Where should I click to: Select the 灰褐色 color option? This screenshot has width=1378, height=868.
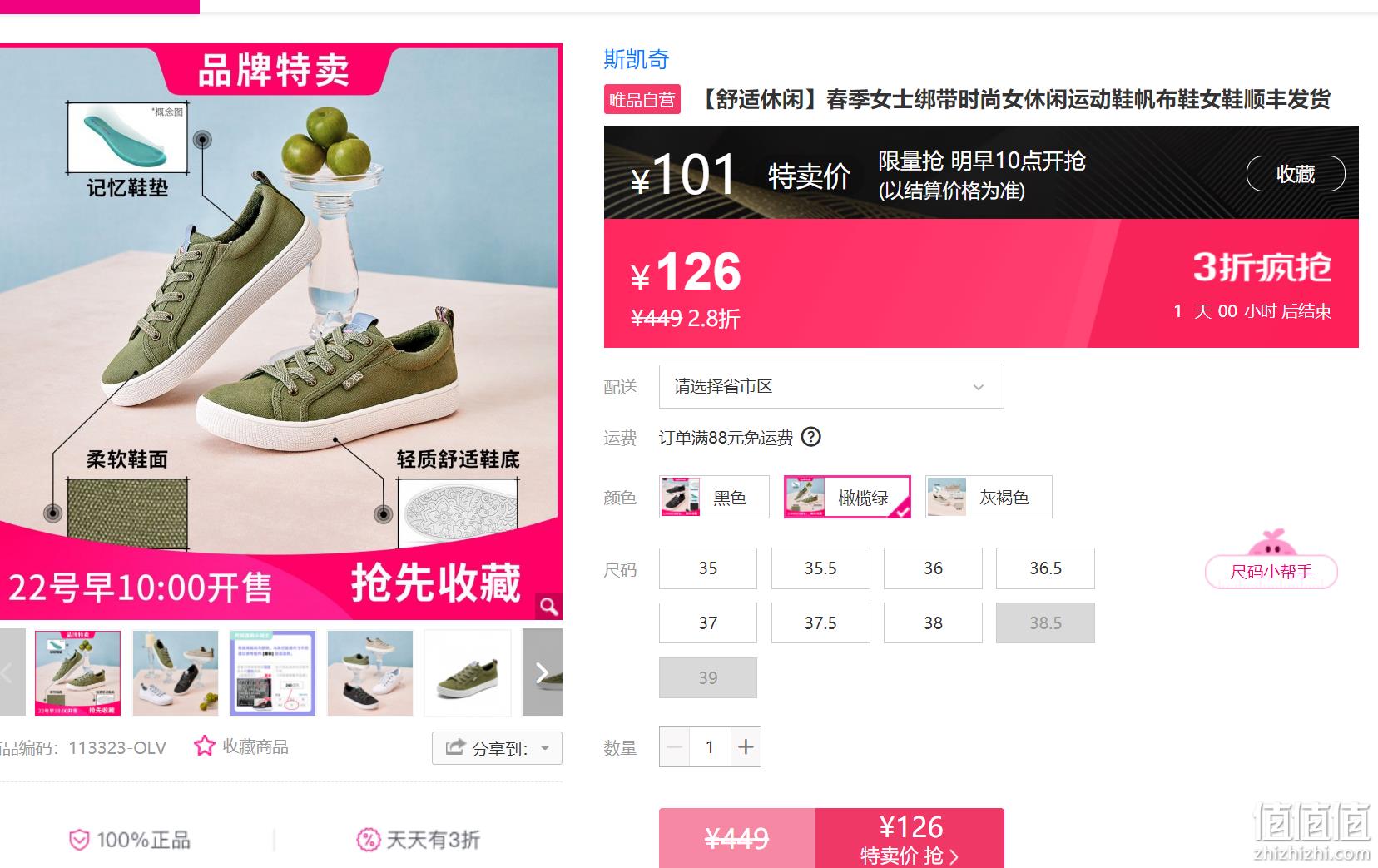click(989, 497)
